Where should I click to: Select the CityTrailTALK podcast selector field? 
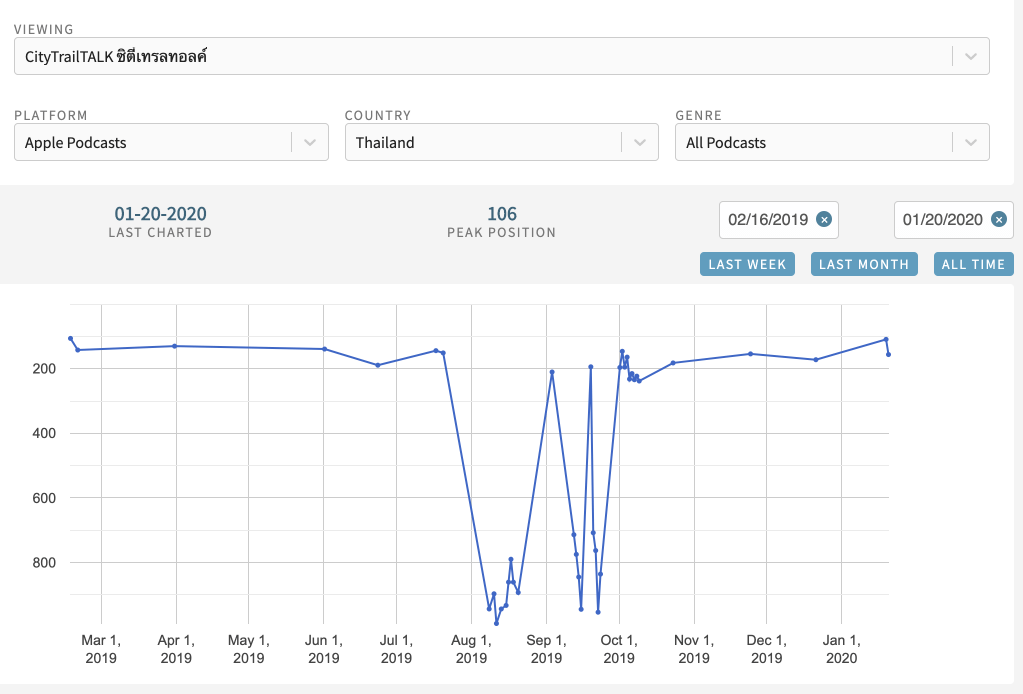[480, 57]
